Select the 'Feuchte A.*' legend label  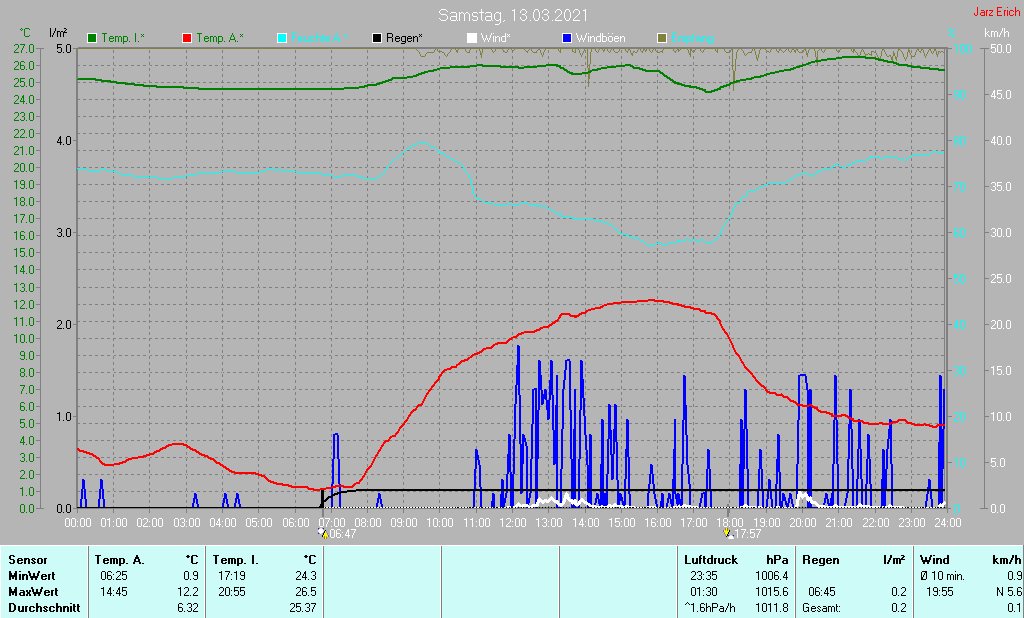coord(319,39)
